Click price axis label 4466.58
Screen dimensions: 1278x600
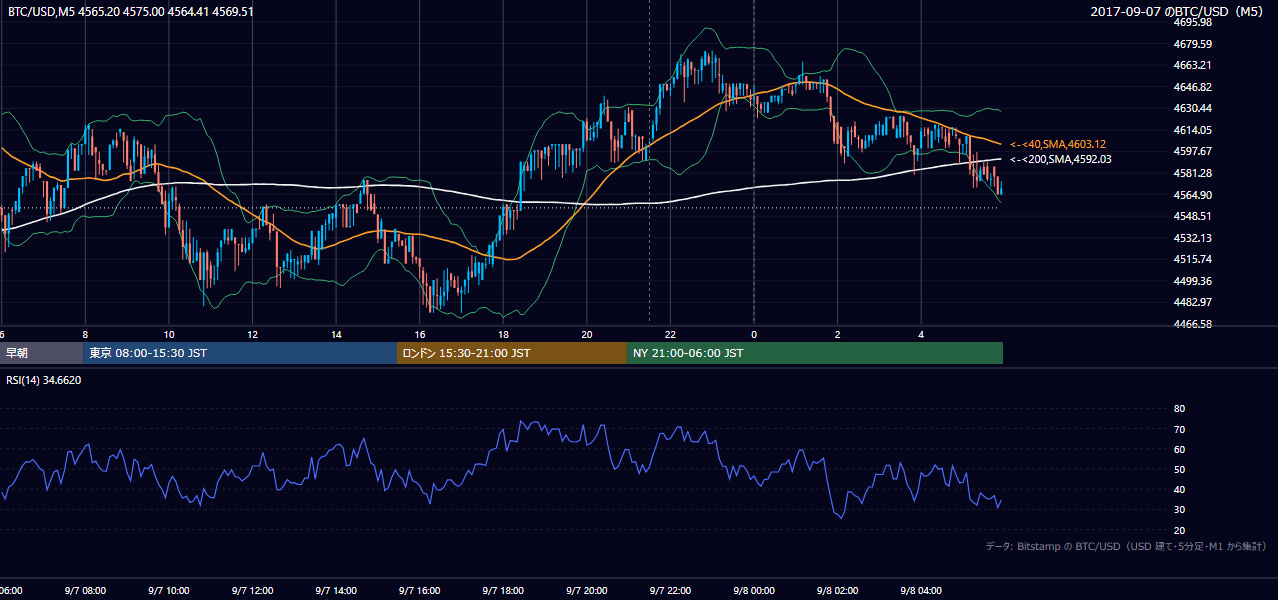1192,324
